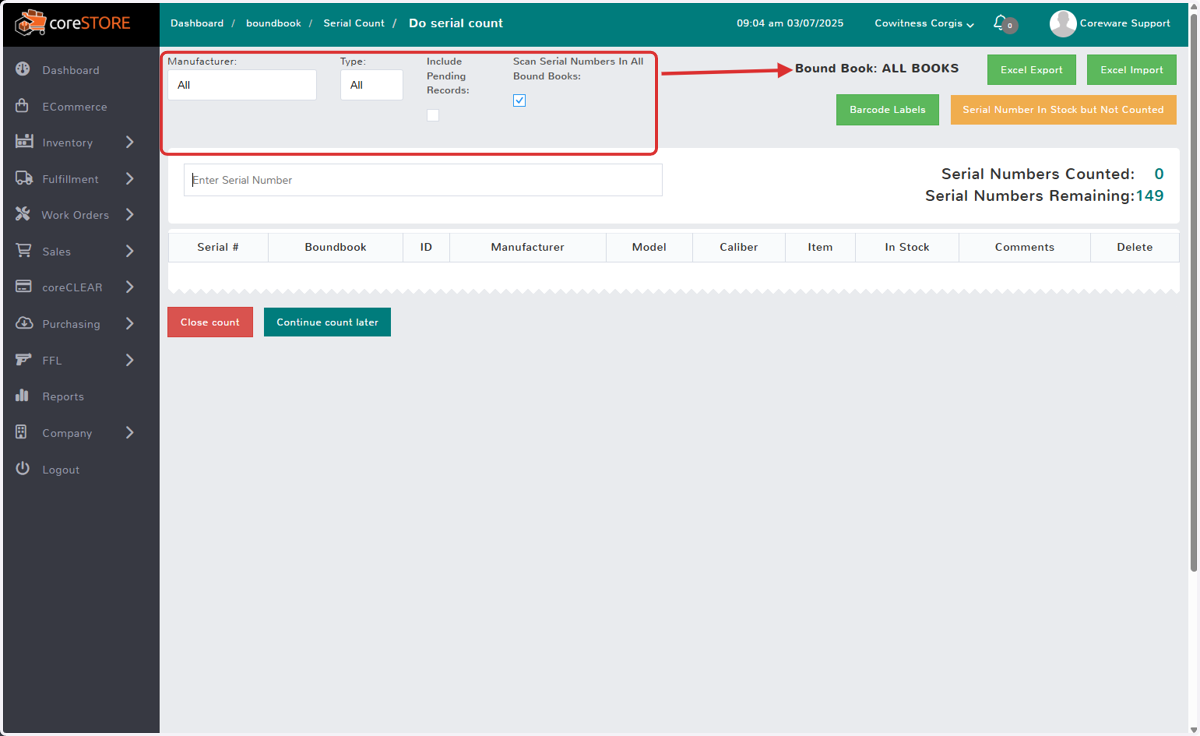Click the Delete column header
This screenshot has width=1200, height=736.
pos(1134,247)
